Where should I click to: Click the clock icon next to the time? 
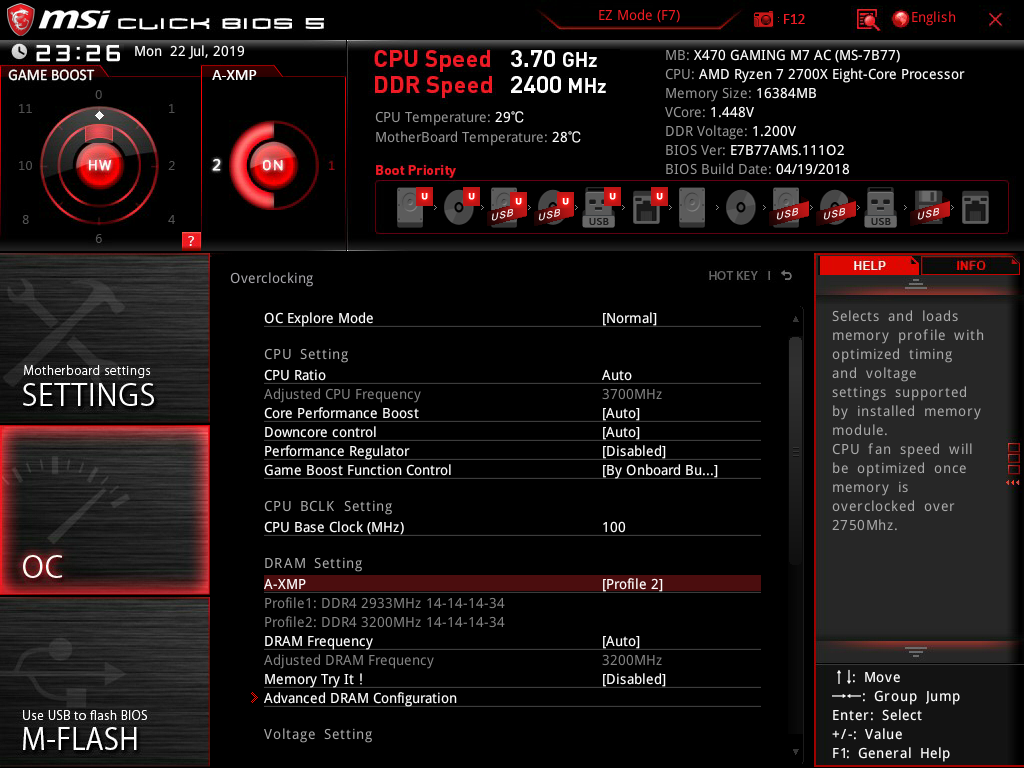tap(20, 51)
